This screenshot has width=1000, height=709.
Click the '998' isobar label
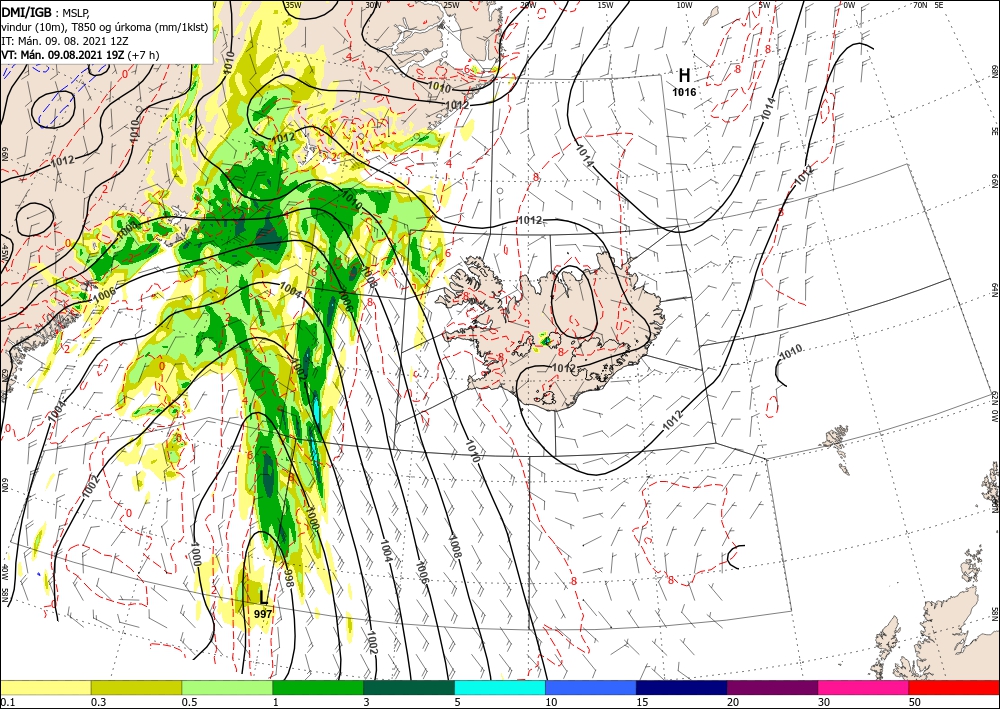pos(288,578)
